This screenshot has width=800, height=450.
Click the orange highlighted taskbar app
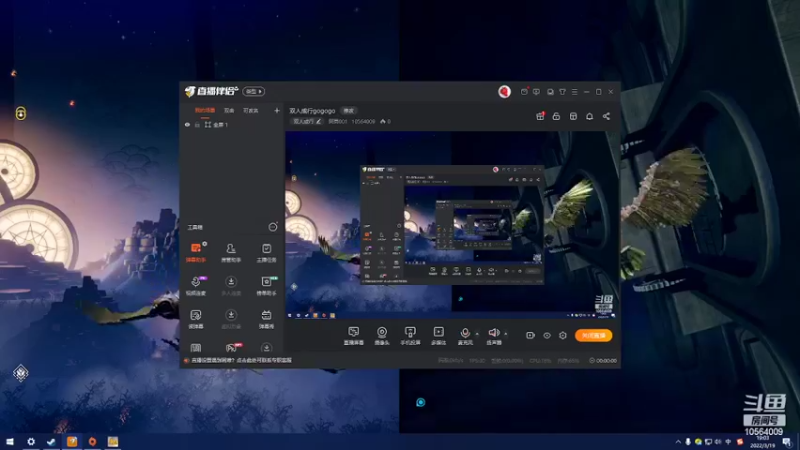[72, 441]
